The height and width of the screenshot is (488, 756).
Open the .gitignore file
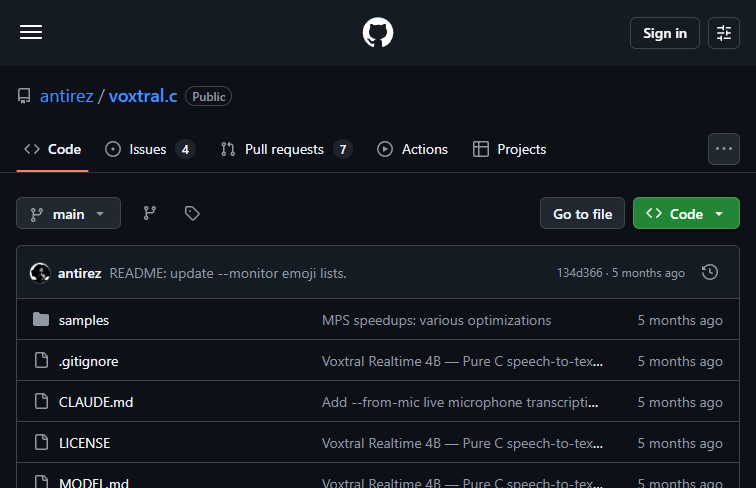pos(89,361)
